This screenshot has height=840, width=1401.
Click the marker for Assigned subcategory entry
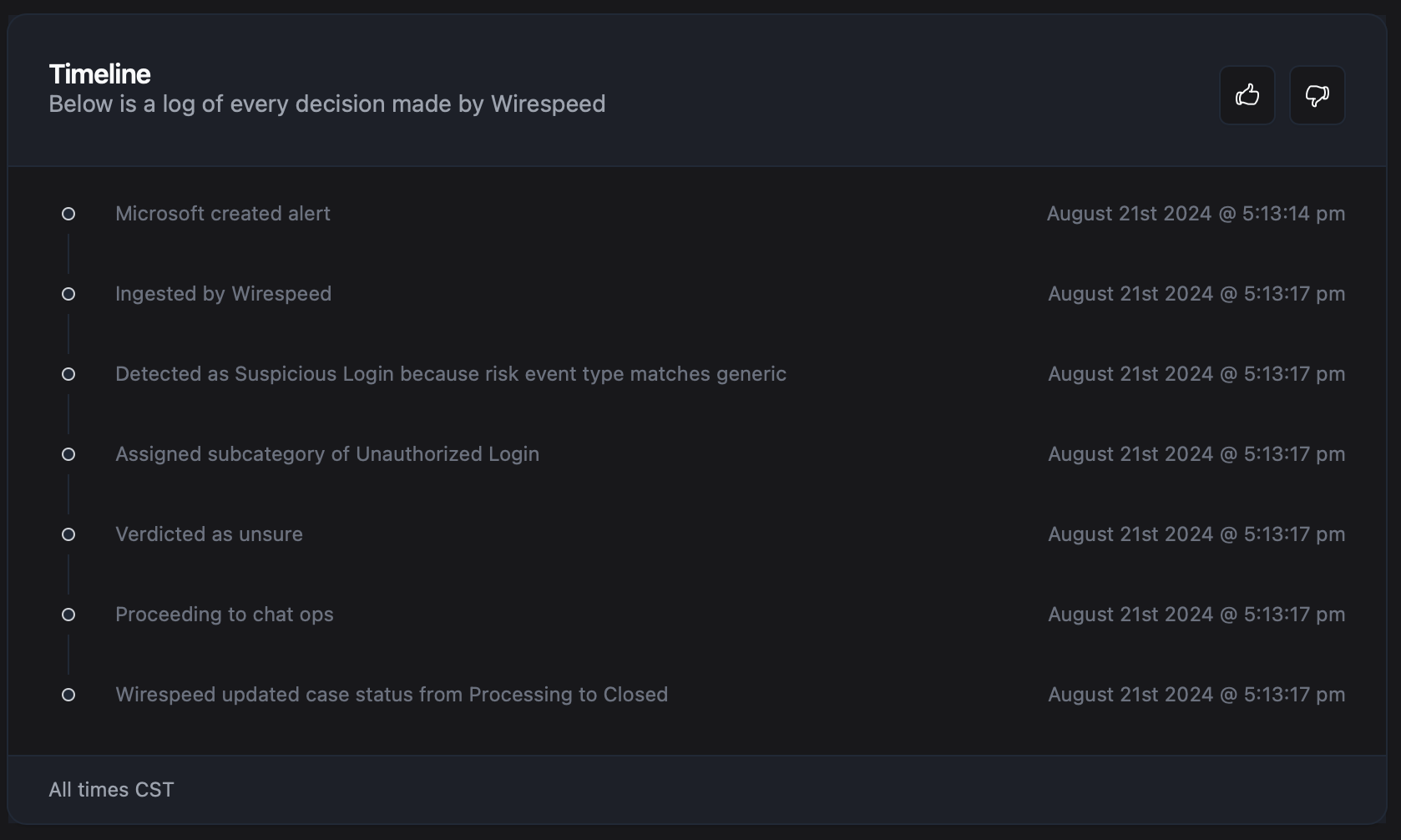click(x=68, y=454)
